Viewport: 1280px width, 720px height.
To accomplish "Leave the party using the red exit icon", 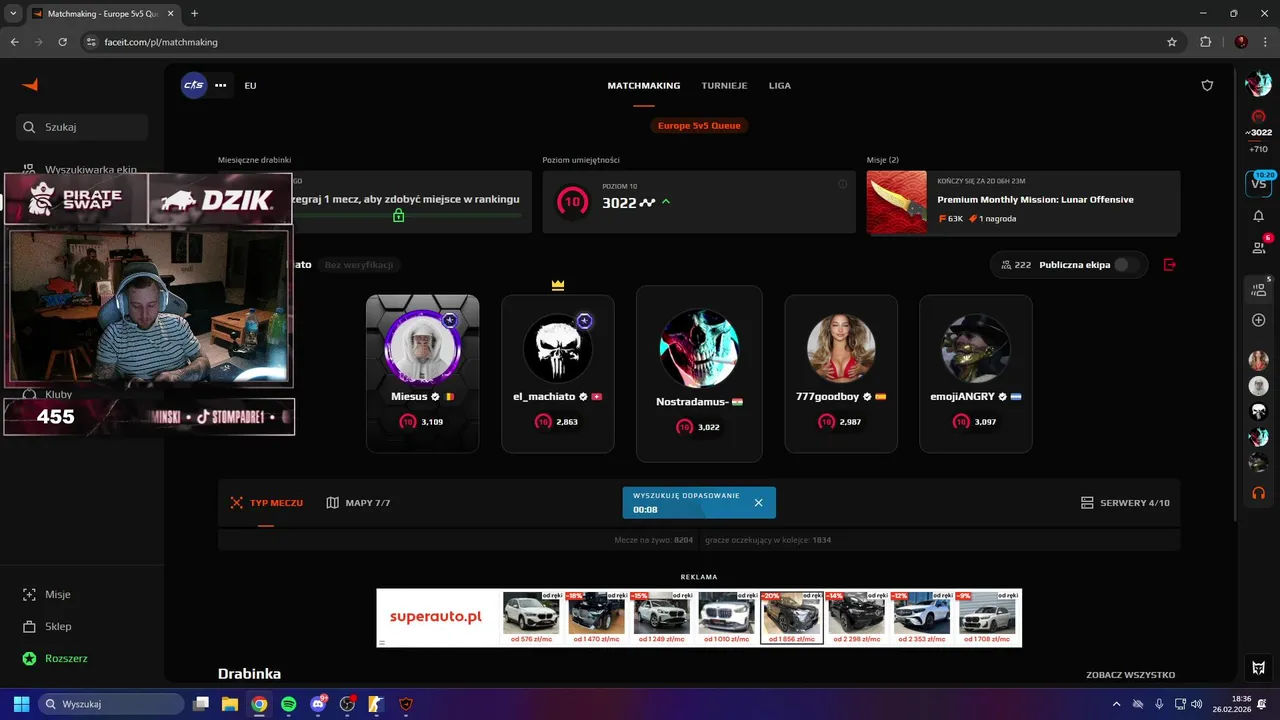I will tap(1170, 265).
